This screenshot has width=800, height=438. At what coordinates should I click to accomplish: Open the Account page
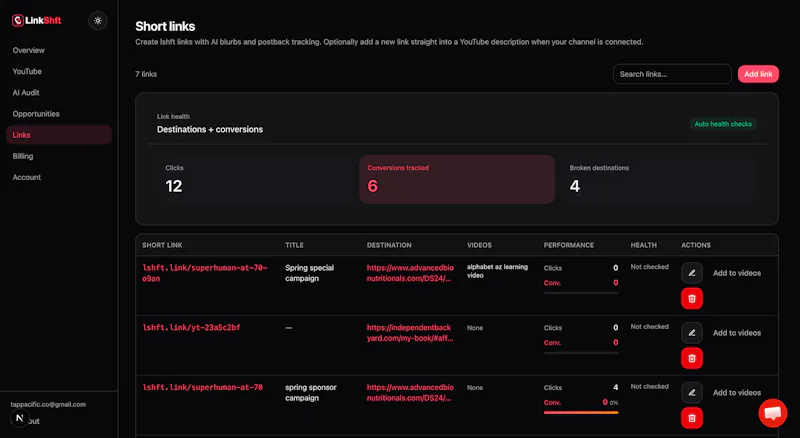27,177
